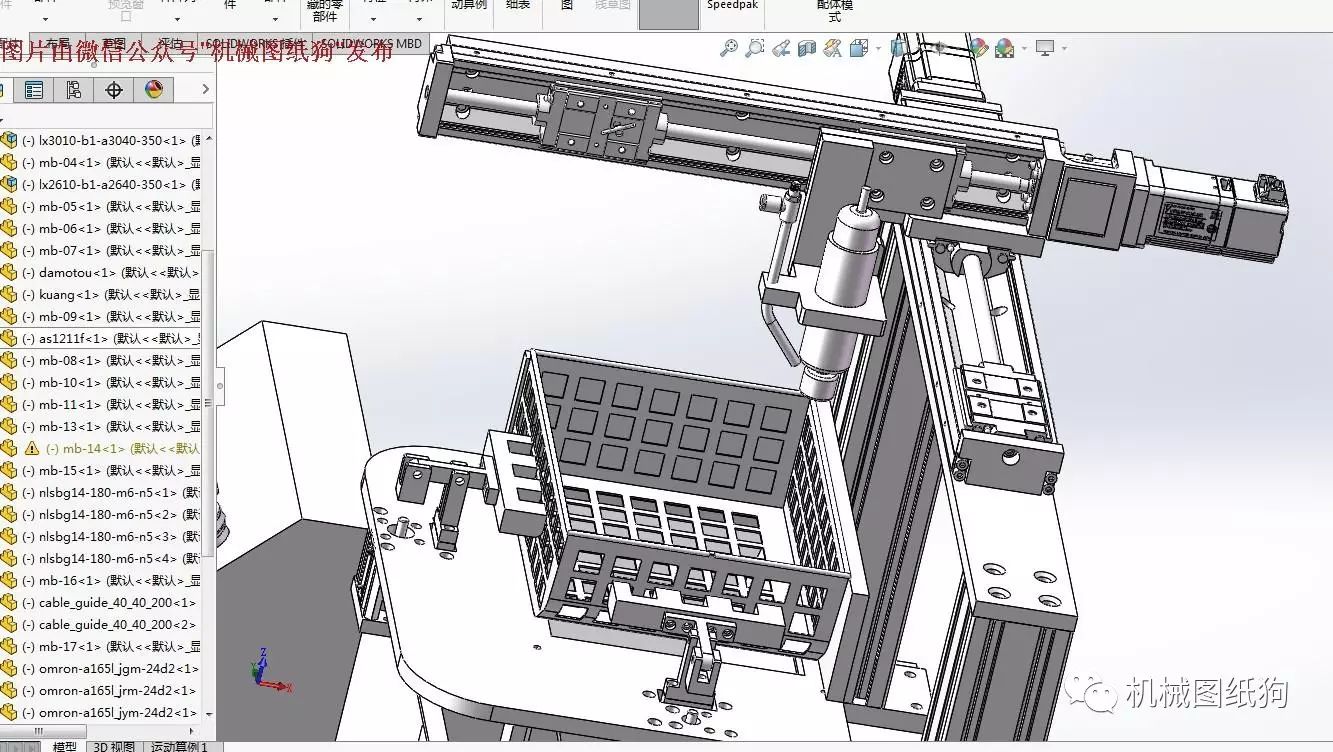The height and width of the screenshot is (752, 1333).
Task: Click the part icon beside mb-16<1>
Action: point(9,581)
